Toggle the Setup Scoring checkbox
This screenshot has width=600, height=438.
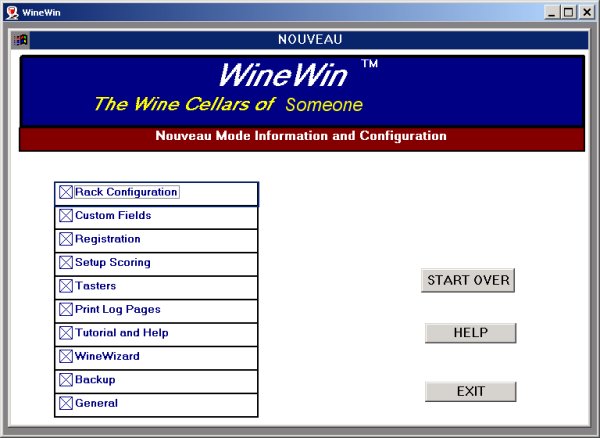(x=66, y=263)
